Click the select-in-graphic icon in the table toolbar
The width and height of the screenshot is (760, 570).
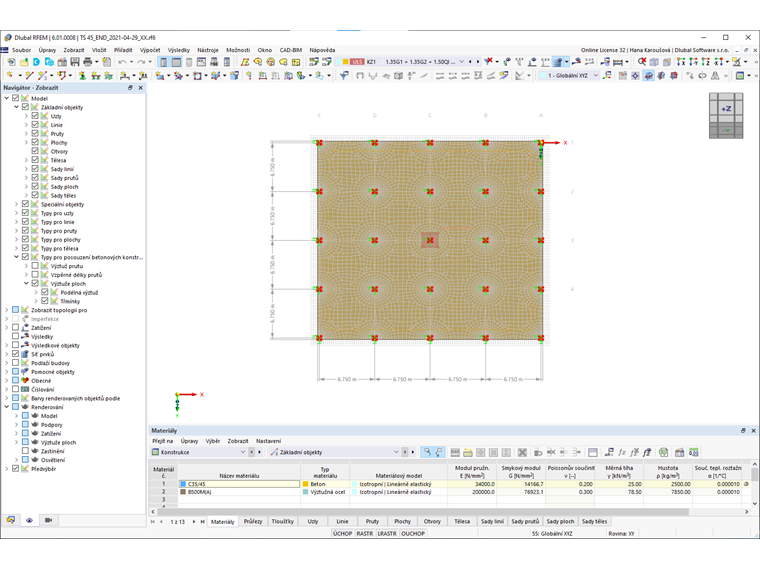click(427, 452)
